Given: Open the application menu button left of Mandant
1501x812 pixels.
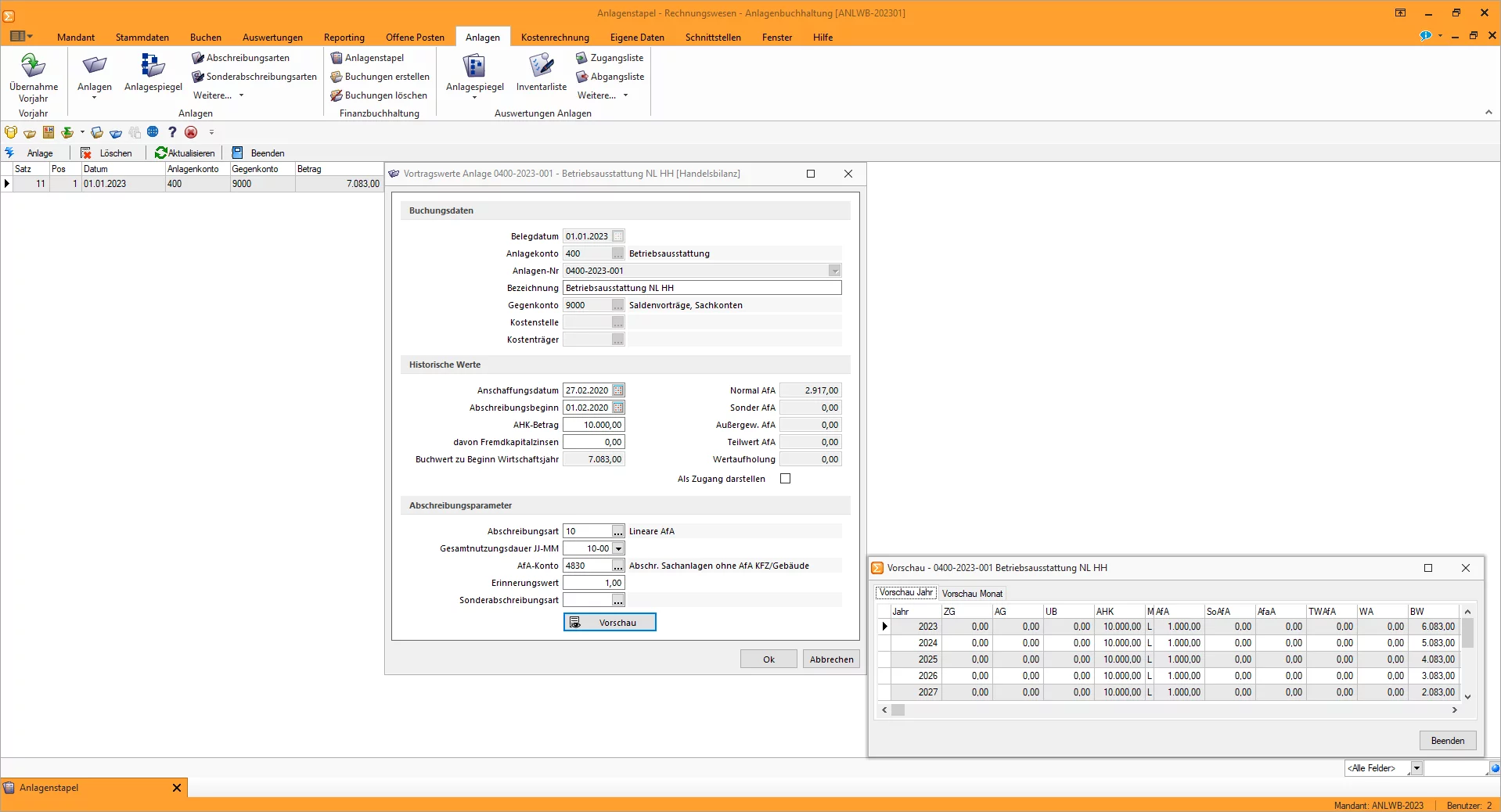Looking at the screenshot, I should 21,36.
